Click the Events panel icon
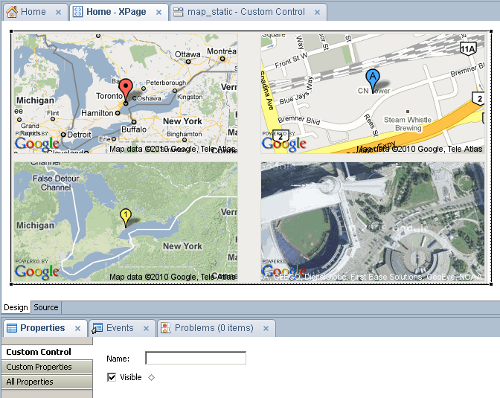This screenshot has width=500, height=398. tap(97, 328)
